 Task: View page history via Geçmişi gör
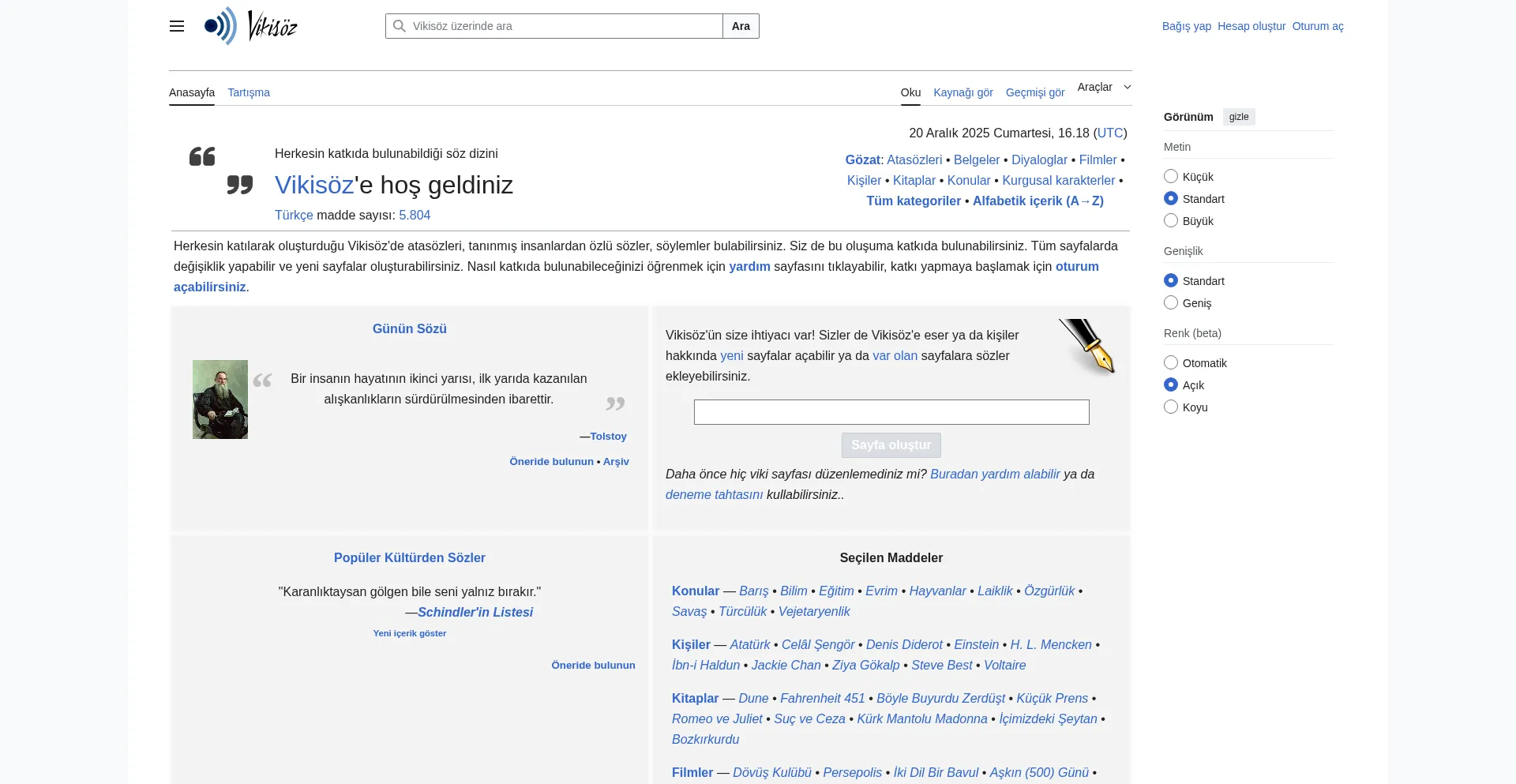[1034, 92]
